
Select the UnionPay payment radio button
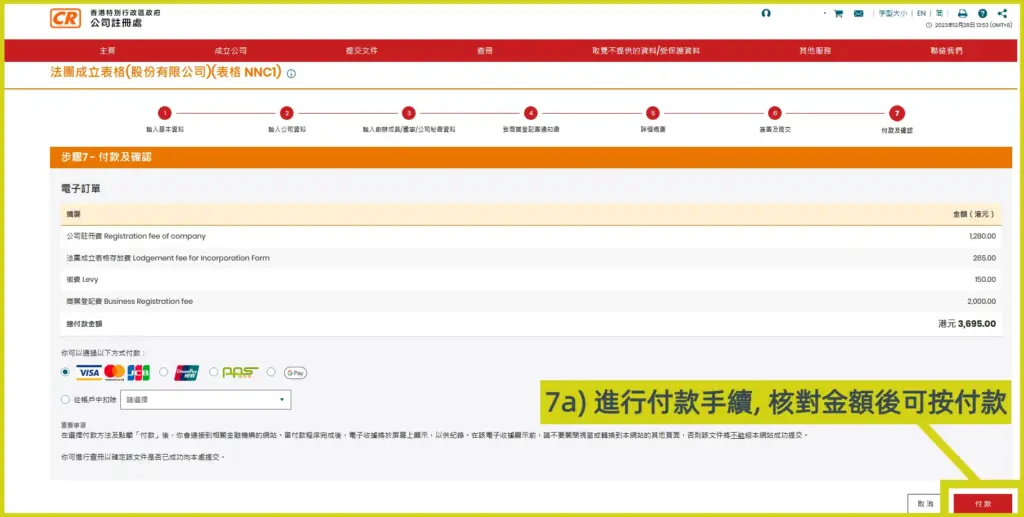pyautogui.click(x=164, y=372)
